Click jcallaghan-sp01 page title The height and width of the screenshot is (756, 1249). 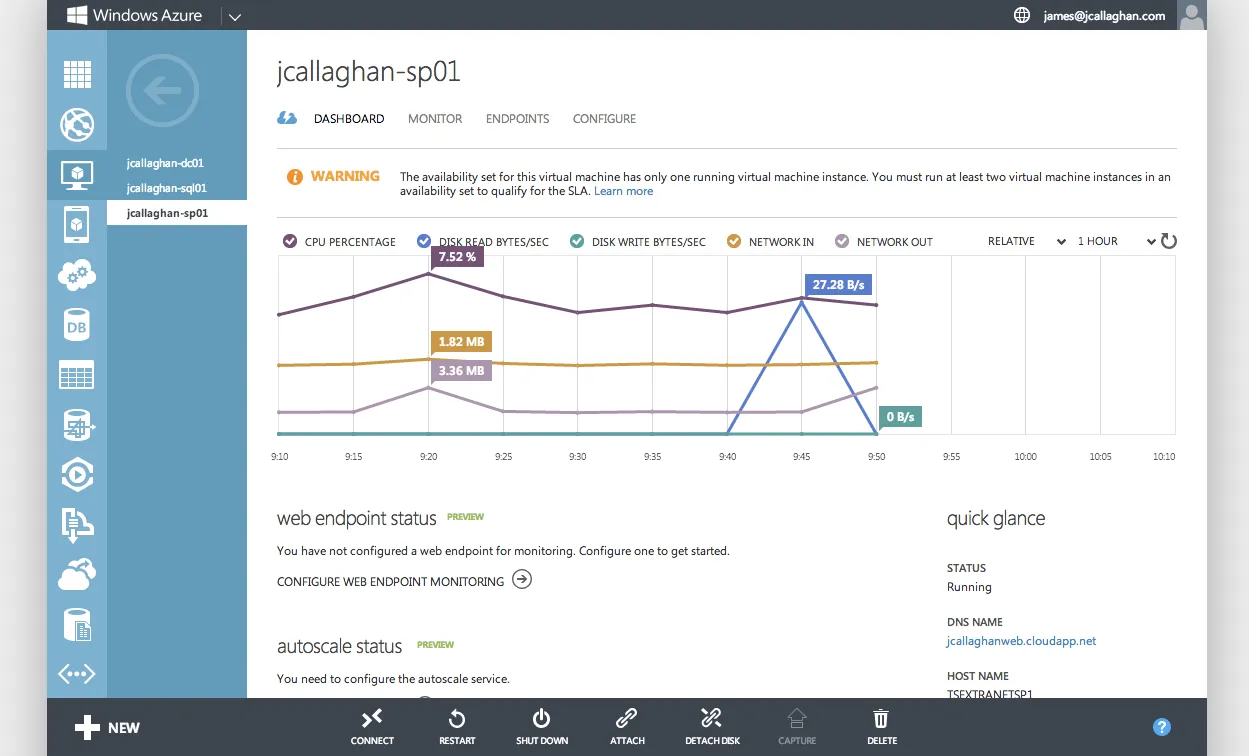369,73
